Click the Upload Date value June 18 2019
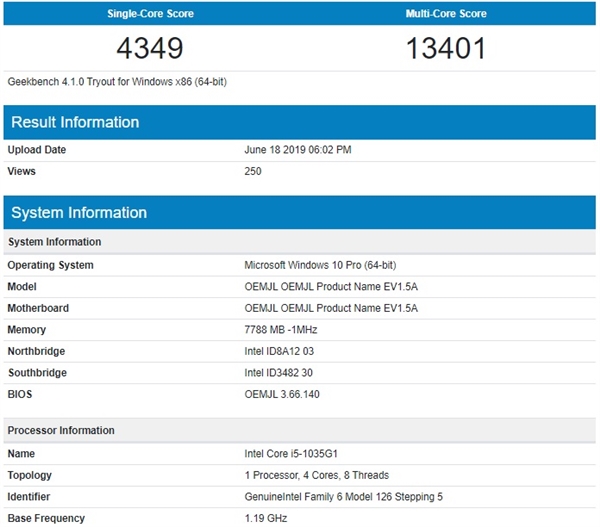Viewport: 600px width, 527px height. [297, 150]
